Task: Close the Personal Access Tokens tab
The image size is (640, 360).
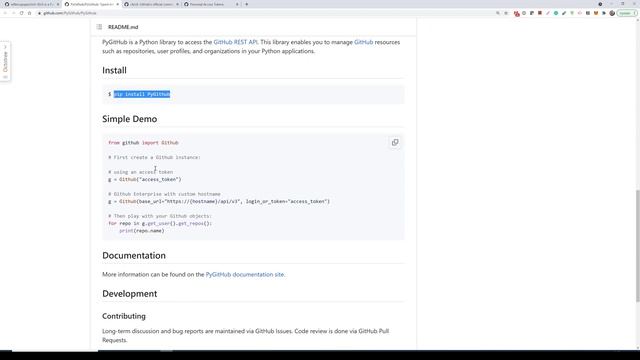Action: click(x=237, y=4)
